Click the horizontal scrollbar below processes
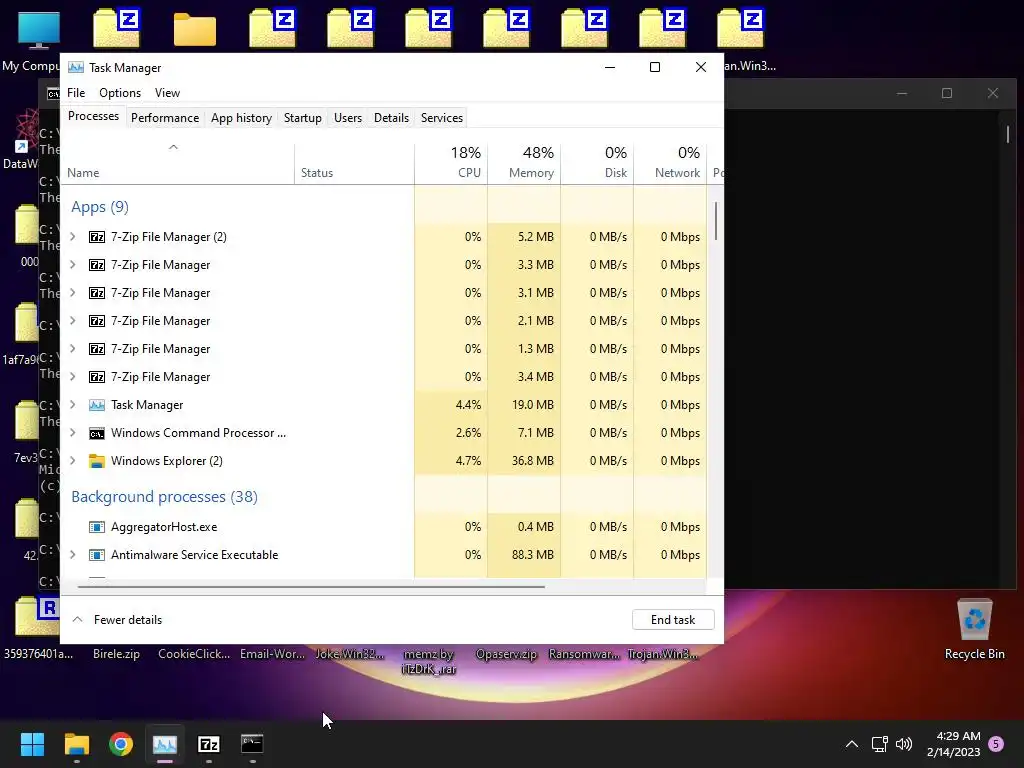Viewport: 1024px width, 768px height. (312, 587)
